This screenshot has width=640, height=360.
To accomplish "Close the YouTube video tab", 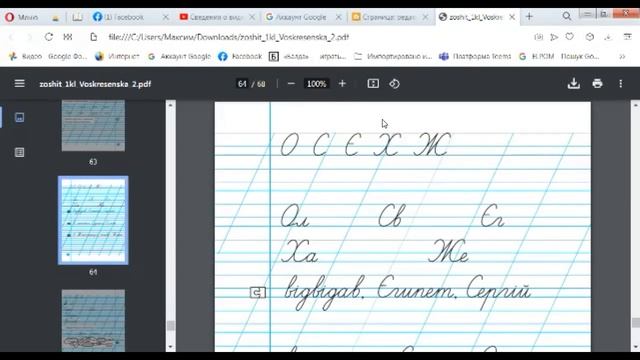I will (252, 17).
